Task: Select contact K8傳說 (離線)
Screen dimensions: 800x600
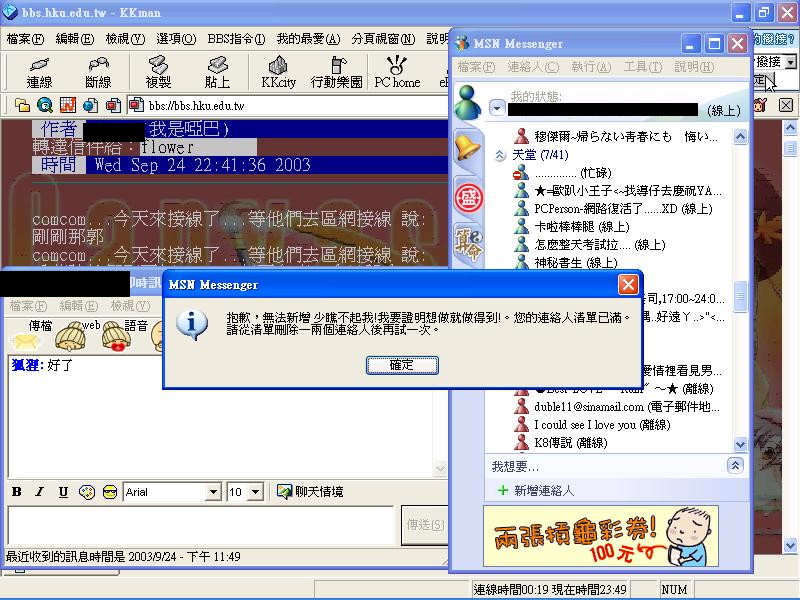Action: pyautogui.click(x=570, y=442)
